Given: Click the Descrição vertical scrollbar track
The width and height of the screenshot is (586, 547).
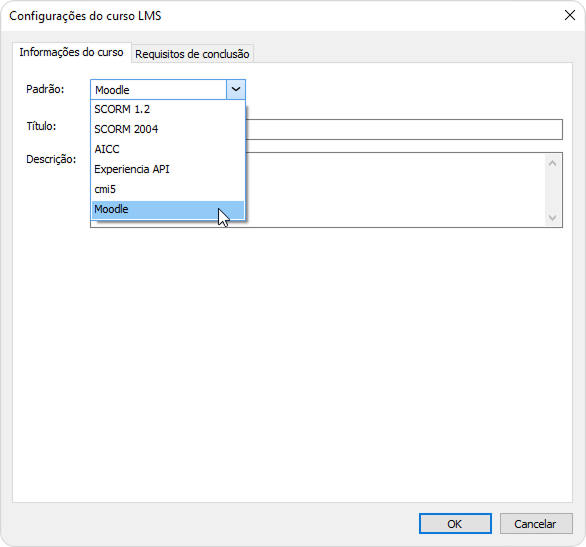Looking at the screenshot, I should [x=552, y=191].
